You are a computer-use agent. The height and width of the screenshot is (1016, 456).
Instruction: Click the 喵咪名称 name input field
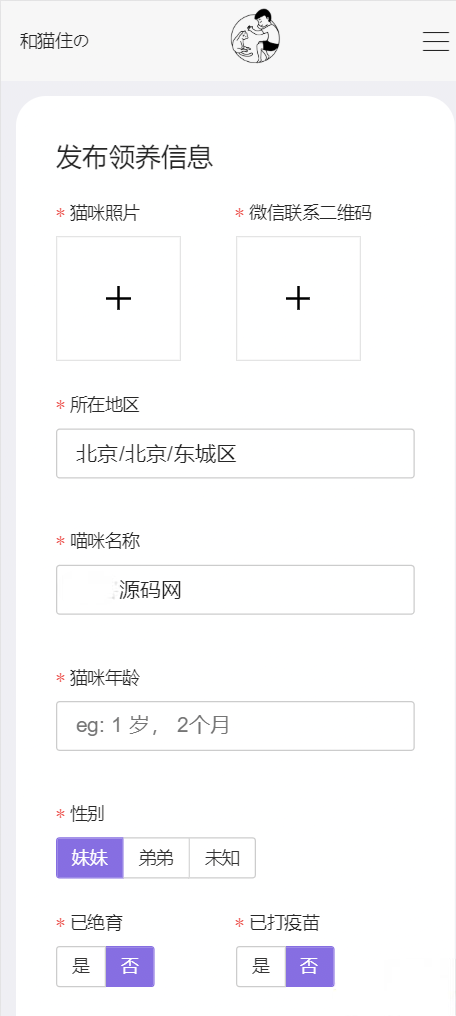point(235,590)
